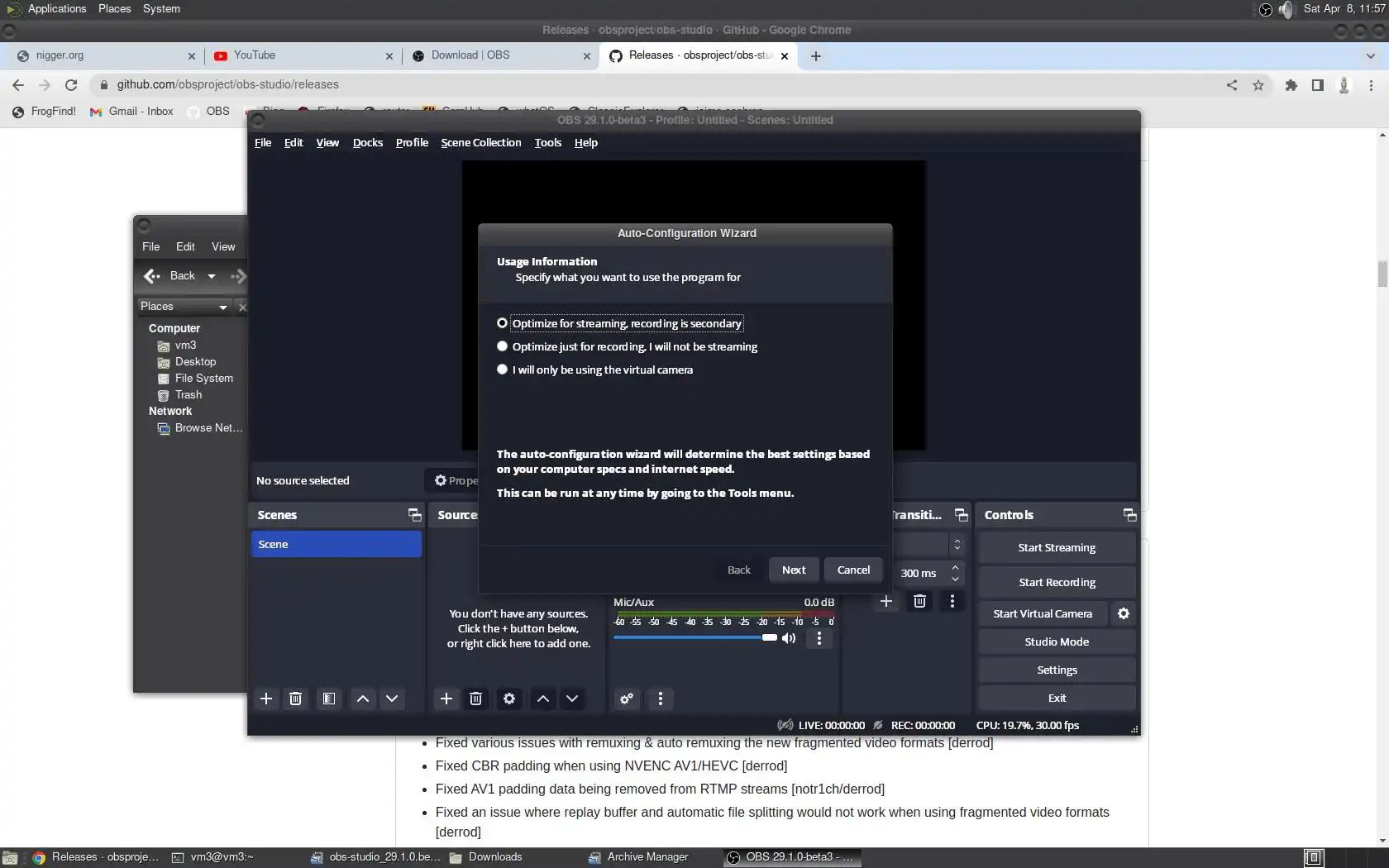Select the Scene item in Scenes list

(337, 544)
